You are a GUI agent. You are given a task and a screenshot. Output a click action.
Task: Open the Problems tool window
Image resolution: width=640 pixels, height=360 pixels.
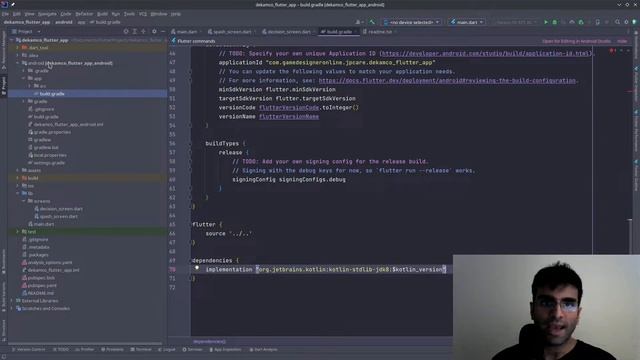tap(112, 350)
